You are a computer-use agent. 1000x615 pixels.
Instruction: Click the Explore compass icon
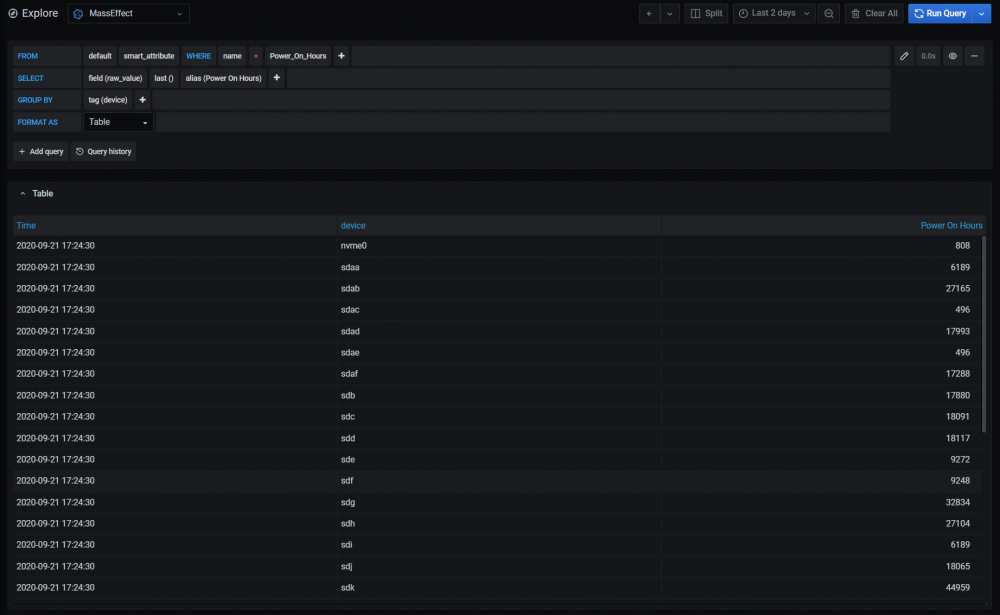(x=13, y=13)
